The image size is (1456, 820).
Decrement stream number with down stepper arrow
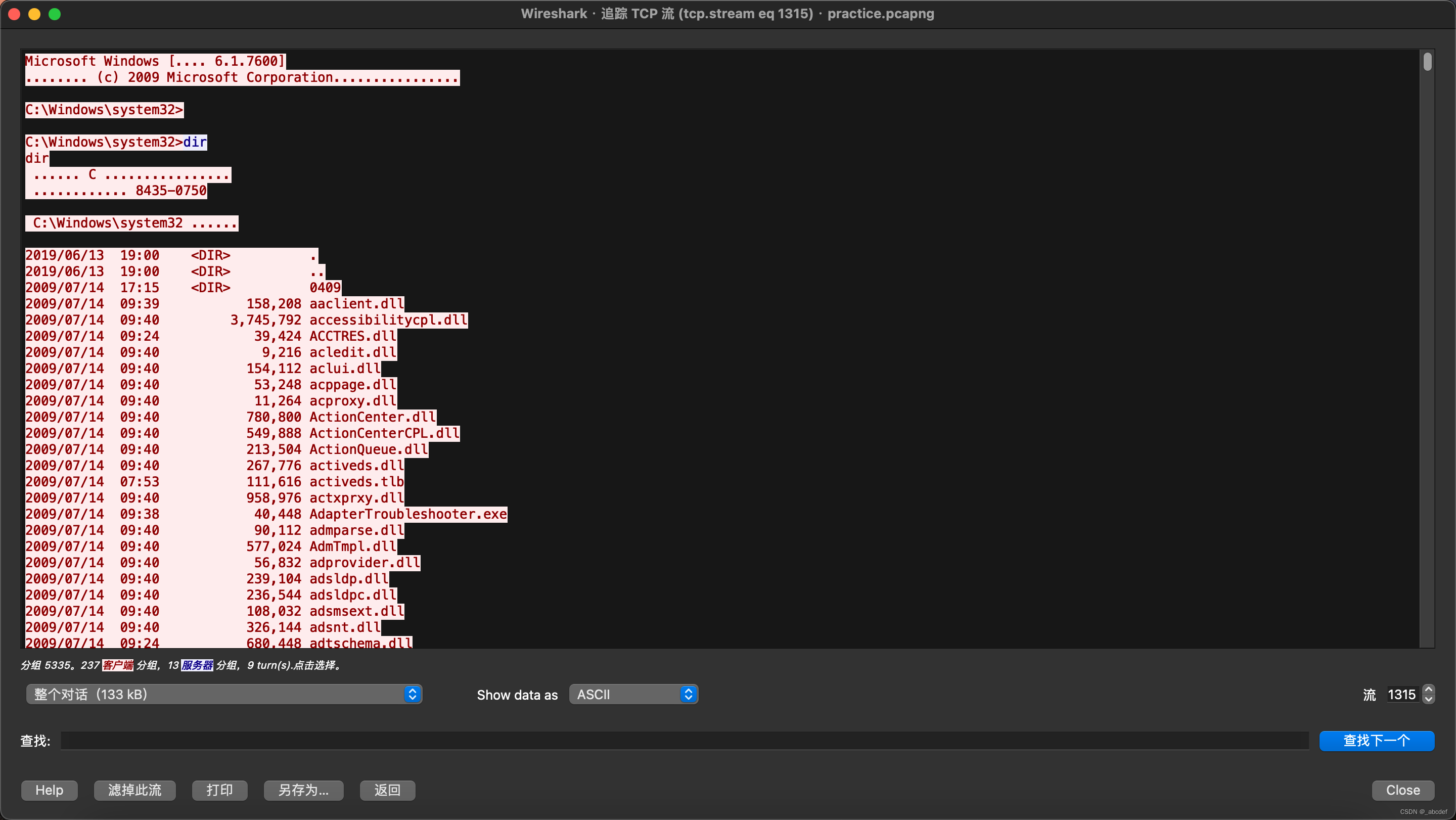(1428, 700)
